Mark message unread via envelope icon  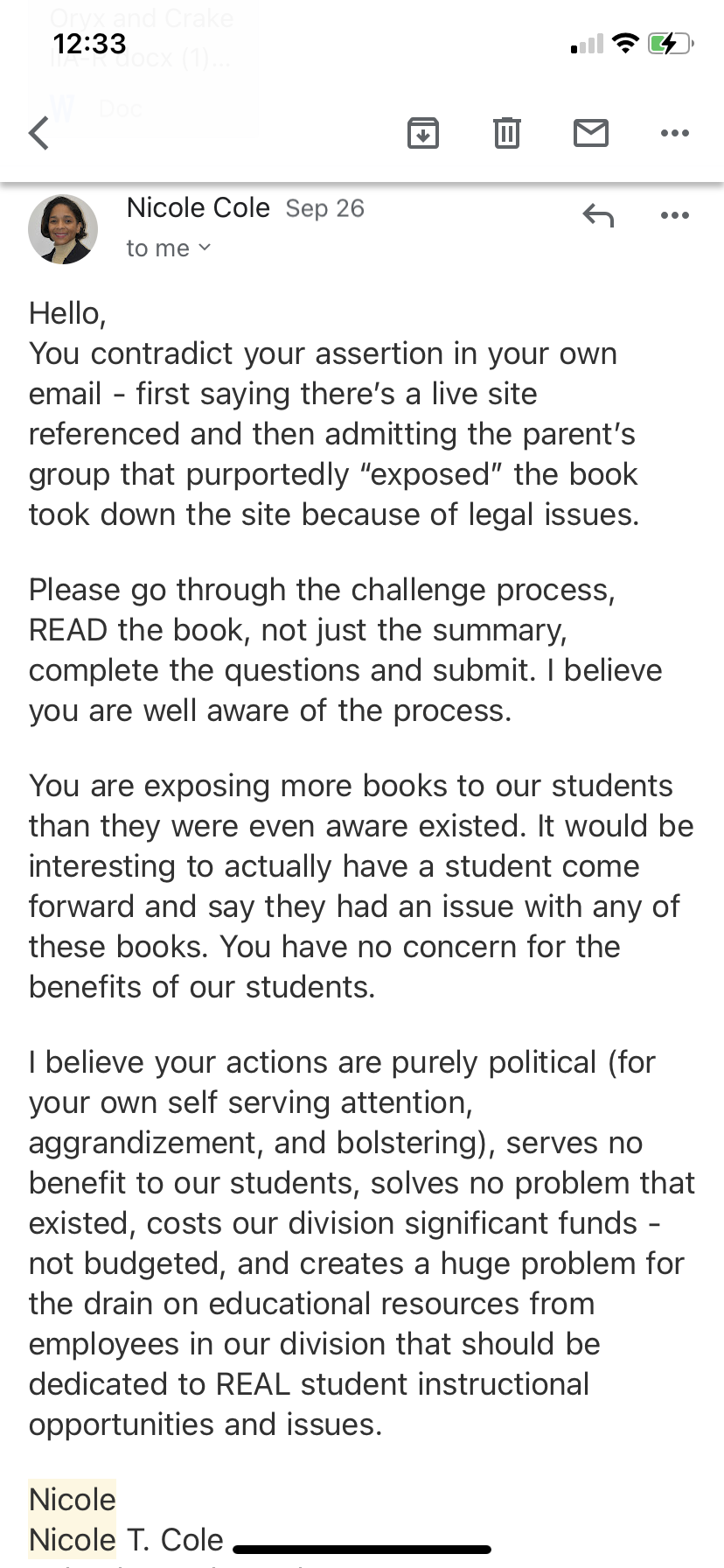coord(591,133)
